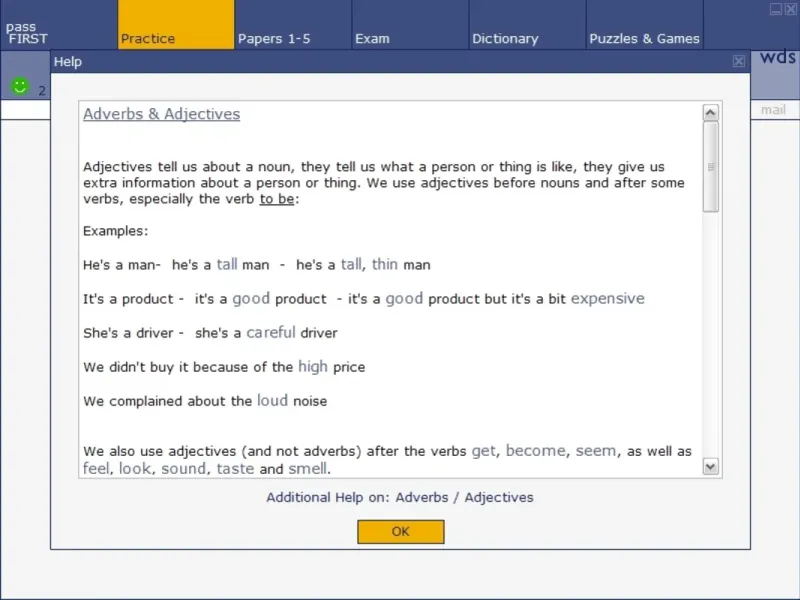Screen dimensions: 800x600
Task: Switch to the Papers 1-5 tab
Action: point(293,25)
